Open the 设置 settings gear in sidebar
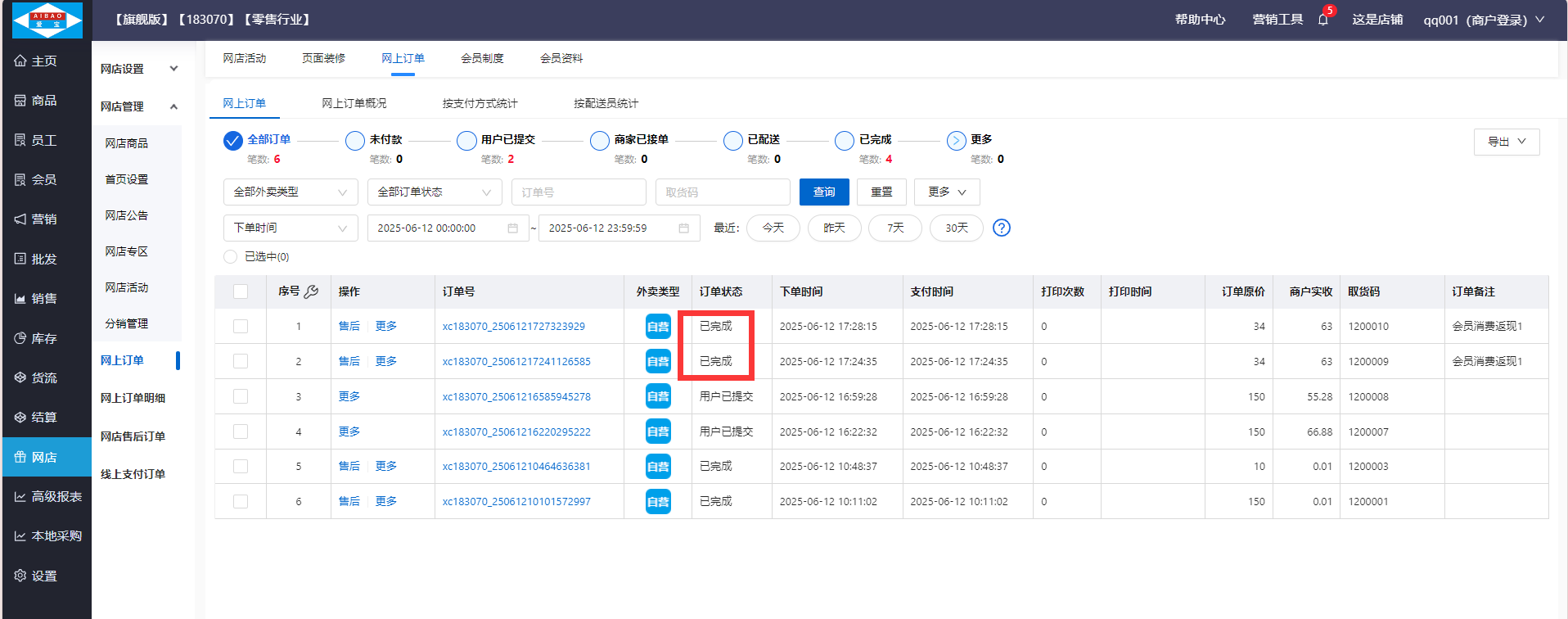The height and width of the screenshot is (619, 1568). (21, 576)
